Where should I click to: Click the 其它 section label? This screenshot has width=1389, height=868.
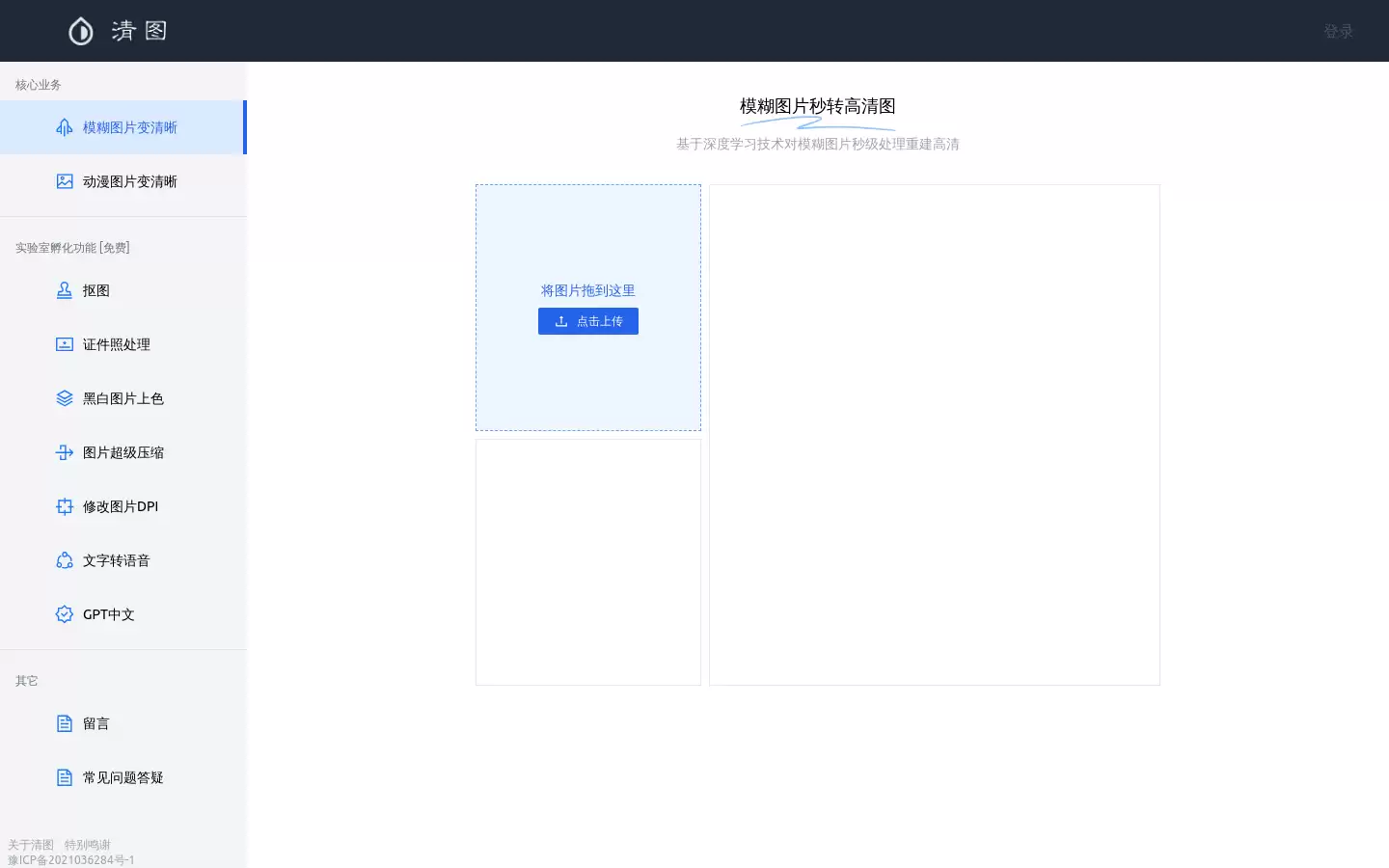[27, 681]
